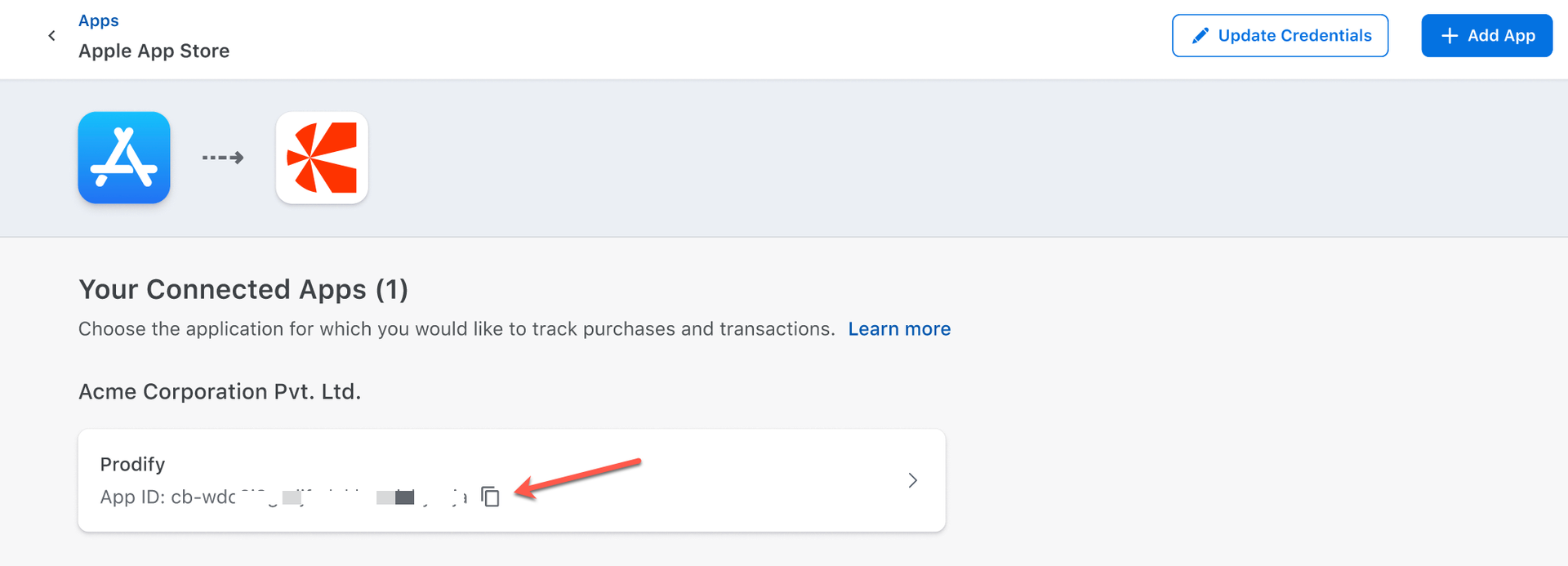
Task: Open the Apps breadcrumb link
Action: 98,20
